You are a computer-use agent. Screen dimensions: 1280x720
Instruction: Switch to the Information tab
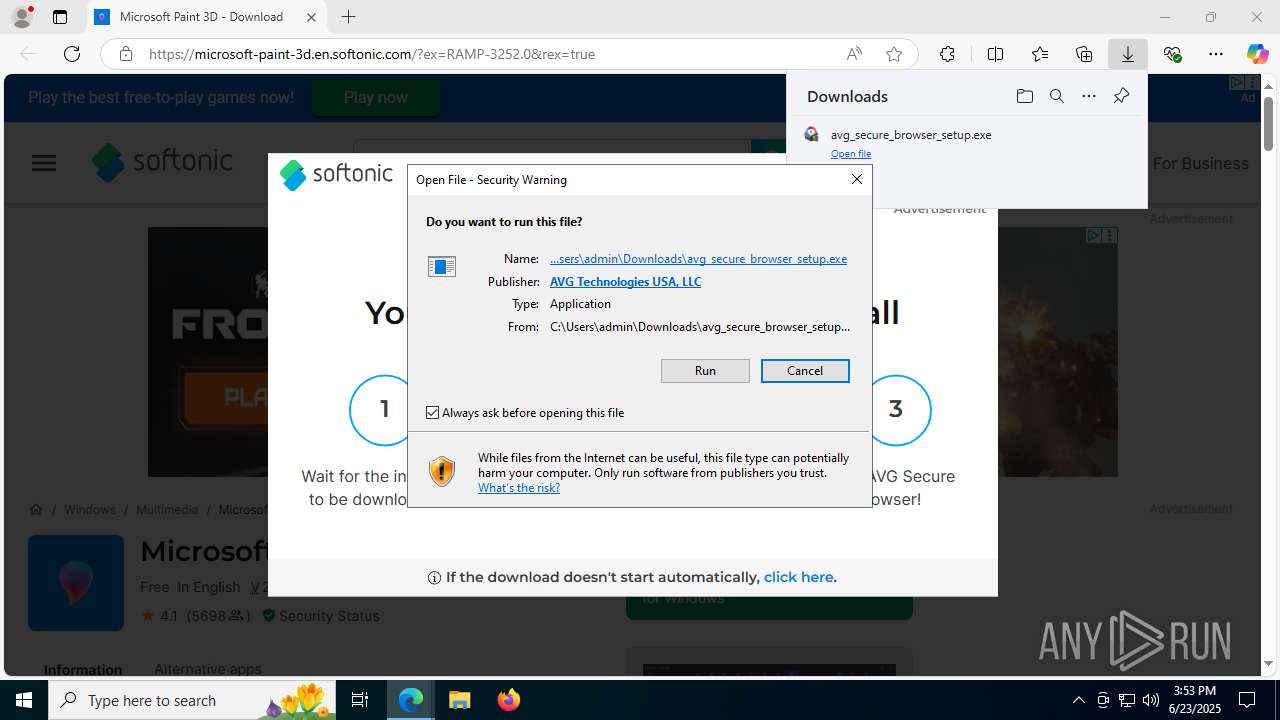click(x=83, y=669)
